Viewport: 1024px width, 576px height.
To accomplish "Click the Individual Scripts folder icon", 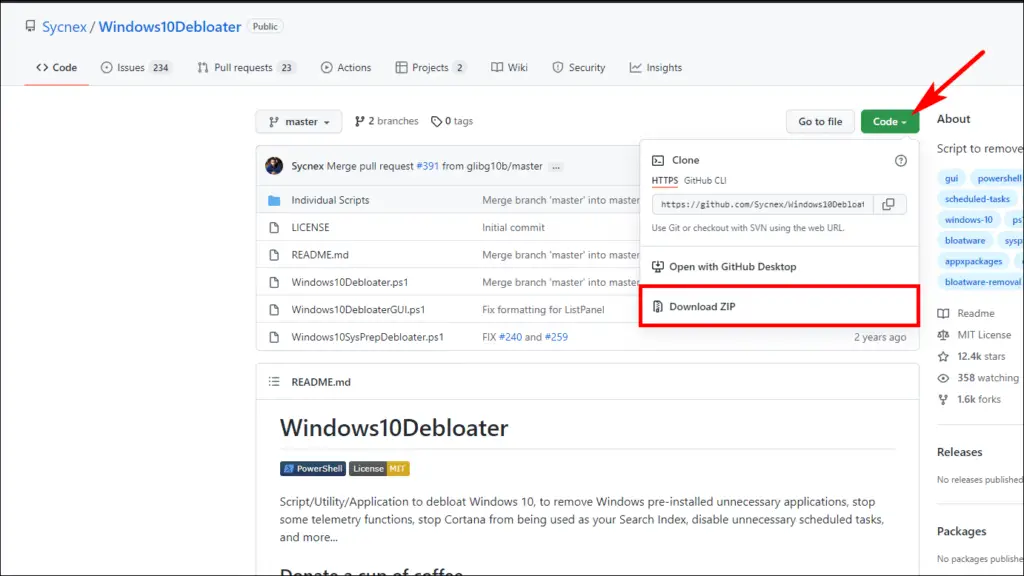I will [274, 200].
